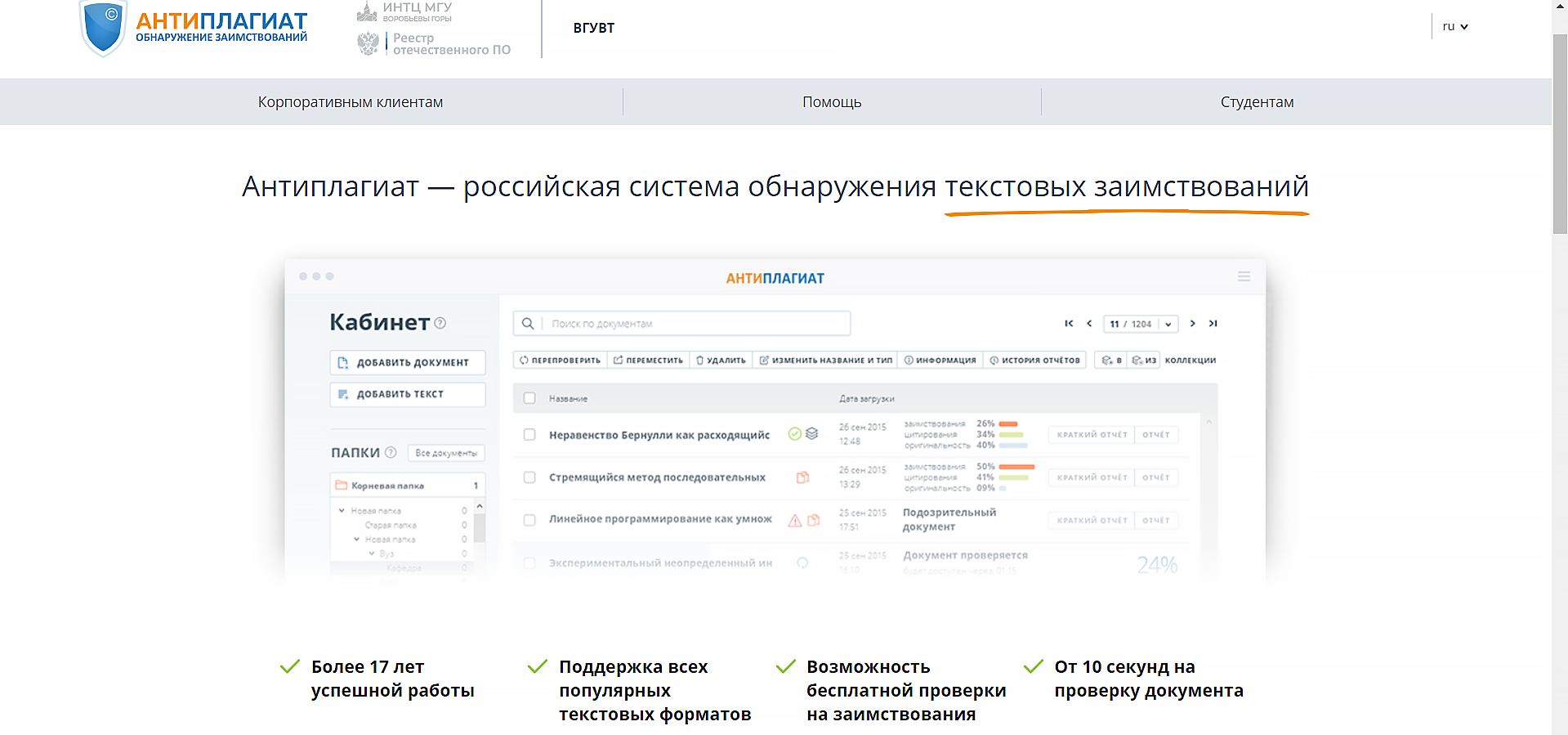
Task: Click ДОБАВИТЬ ДОКУМЕНТ button
Action: 408,362
